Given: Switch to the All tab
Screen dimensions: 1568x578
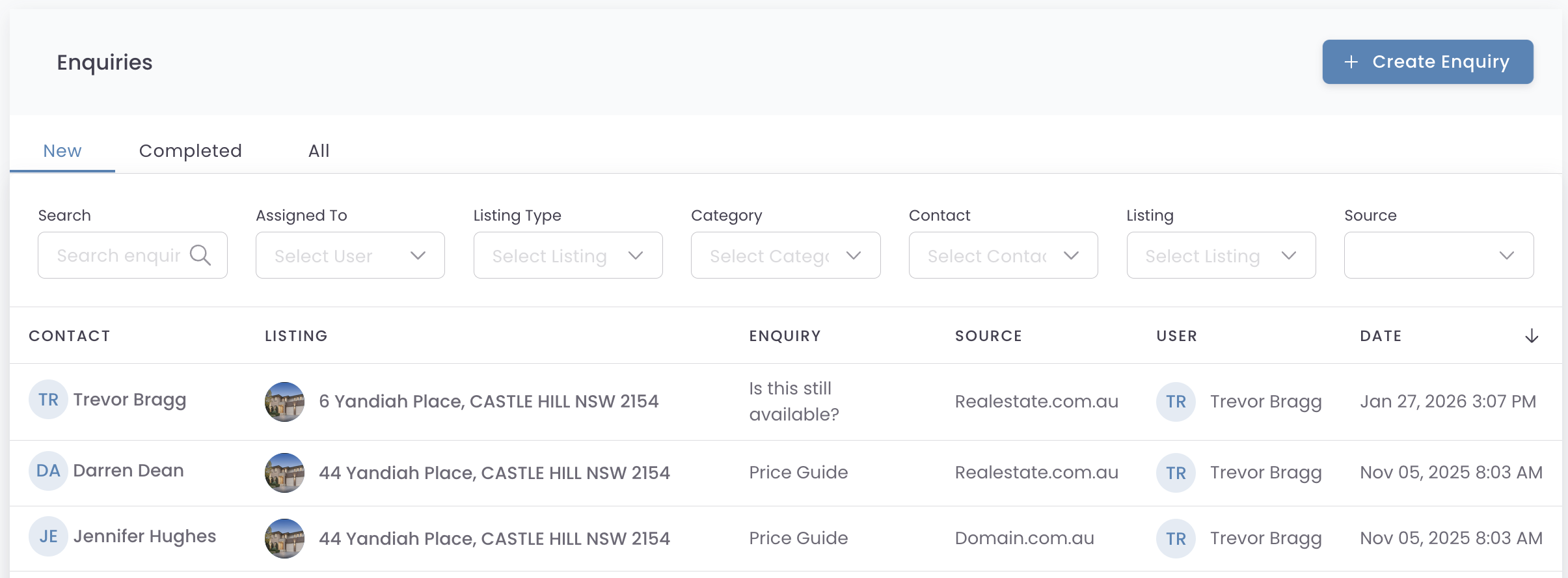Looking at the screenshot, I should (x=319, y=151).
